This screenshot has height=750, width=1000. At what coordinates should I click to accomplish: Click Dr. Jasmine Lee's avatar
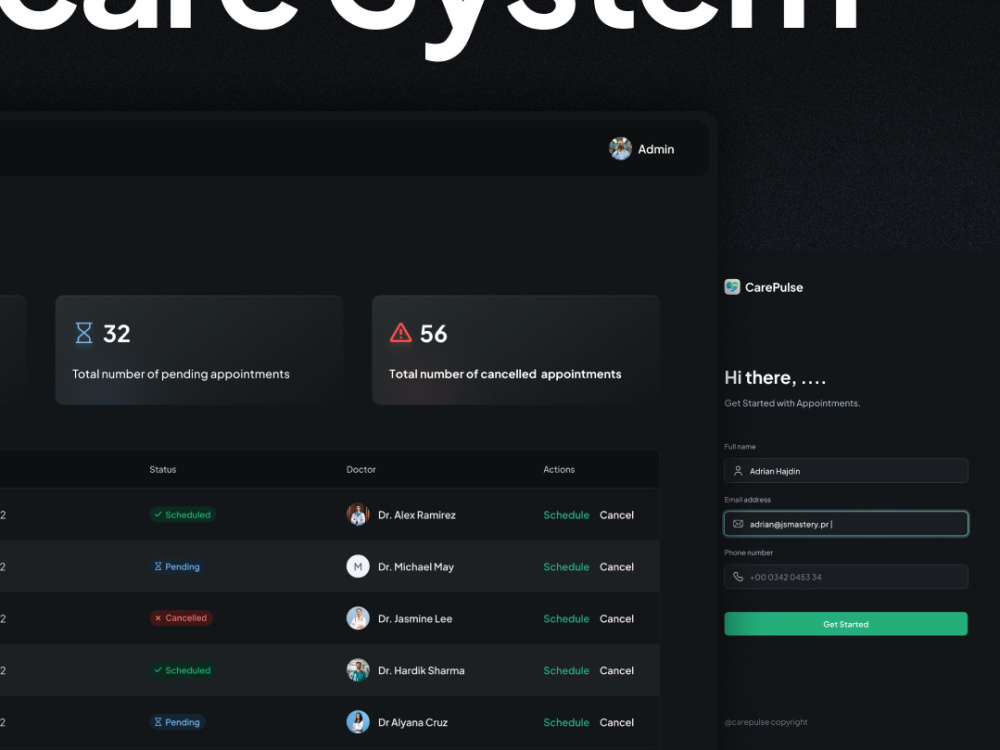click(358, 618)
